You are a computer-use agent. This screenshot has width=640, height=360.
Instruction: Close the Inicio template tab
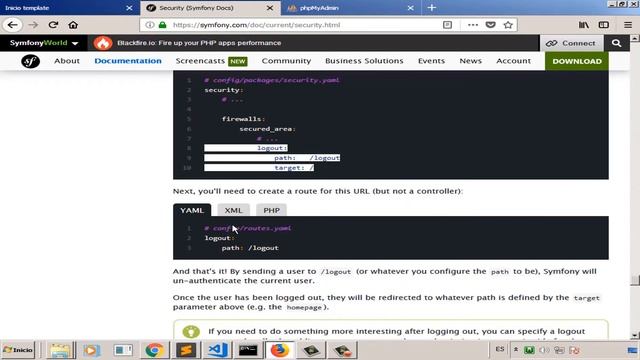tap(129, 8)
